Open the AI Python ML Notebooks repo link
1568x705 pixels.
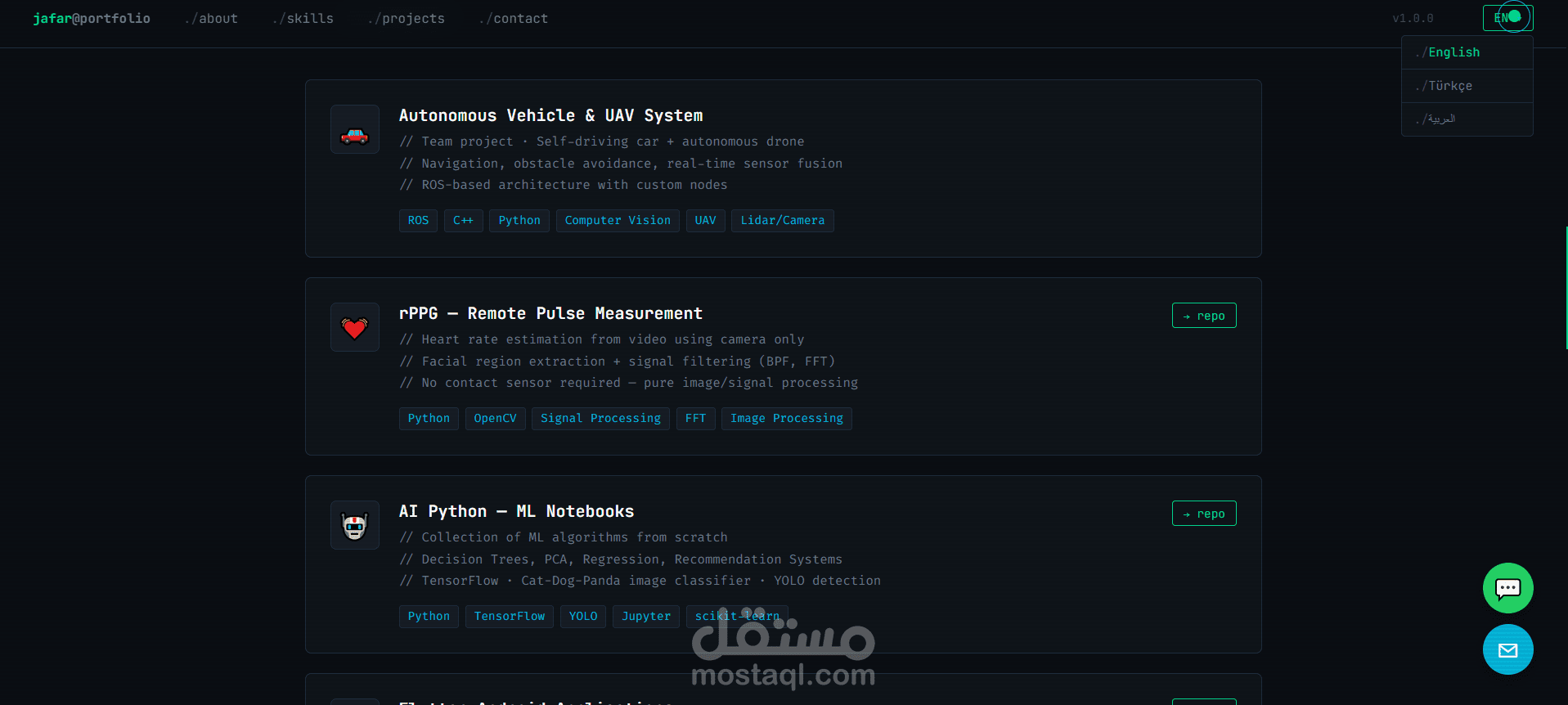tap(1204, 514)
